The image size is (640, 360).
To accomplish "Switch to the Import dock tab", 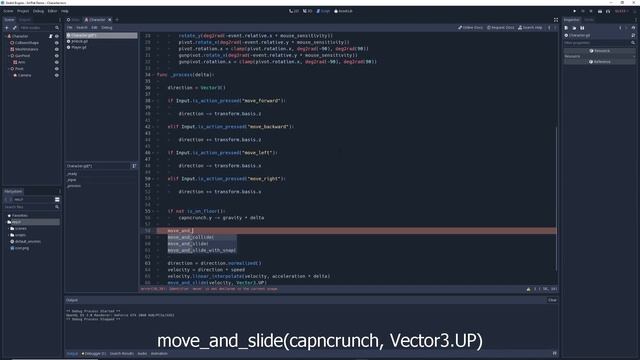I will [24, 20].
